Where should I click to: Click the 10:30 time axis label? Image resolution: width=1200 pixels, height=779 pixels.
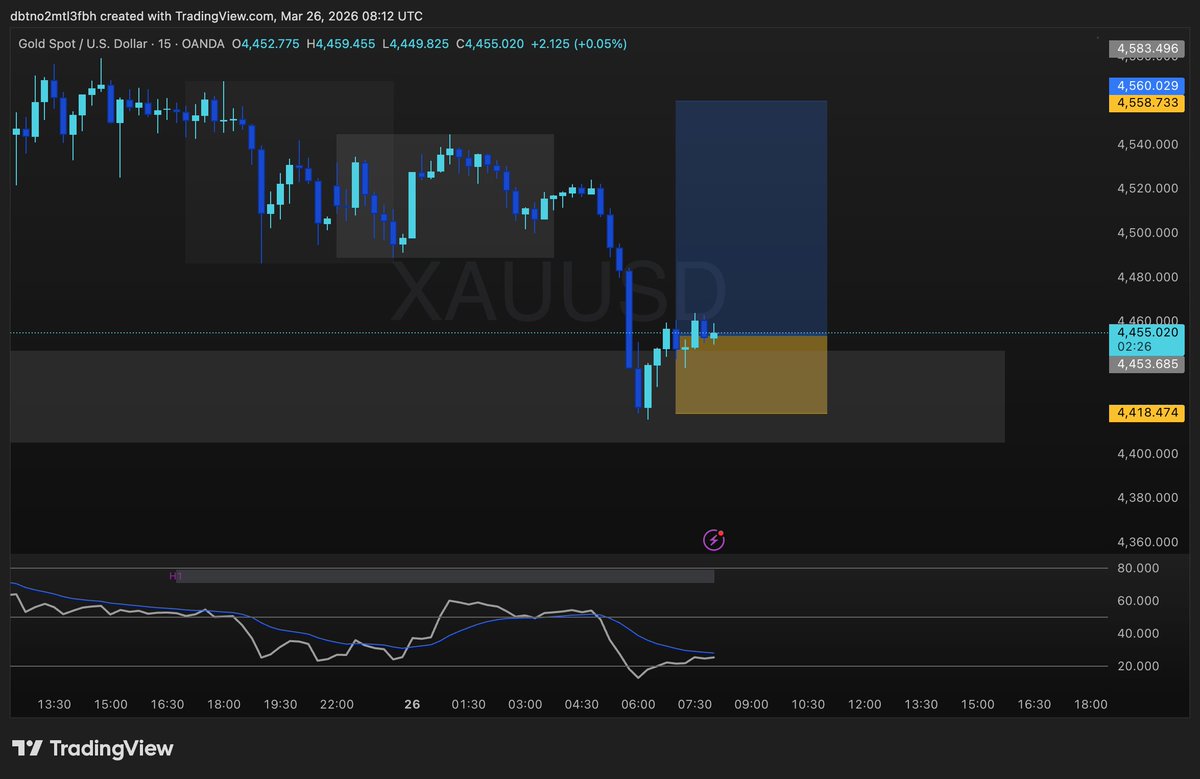click(808, 704)
